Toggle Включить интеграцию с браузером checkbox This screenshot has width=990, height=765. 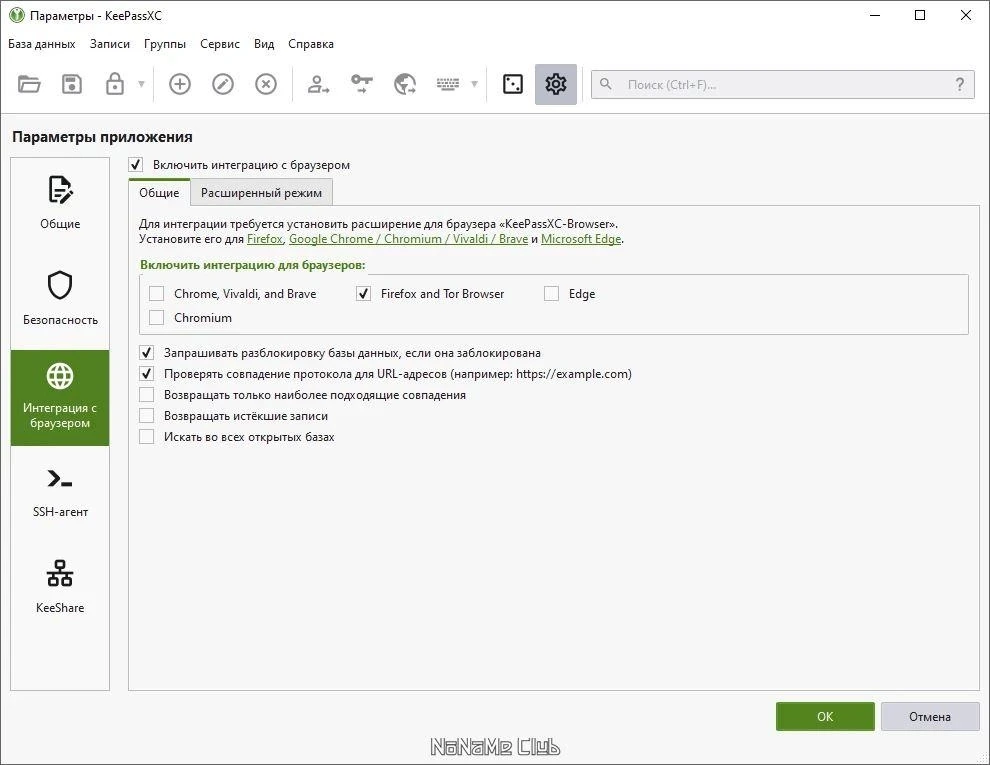136,165
